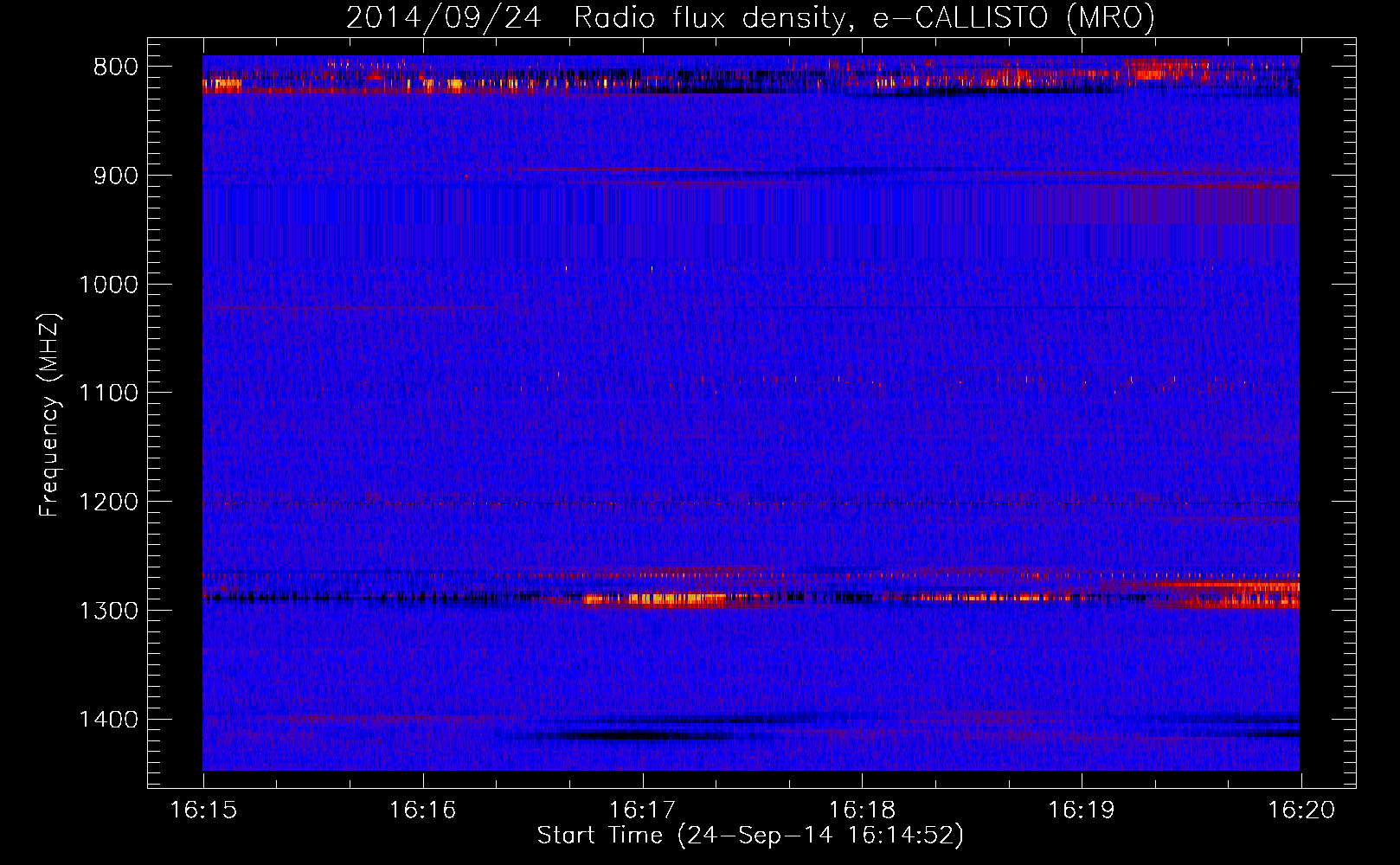This screenshot has height=865, width=1400.
Task: Click the 16:19 time tick label
Action: (1082, 811)
